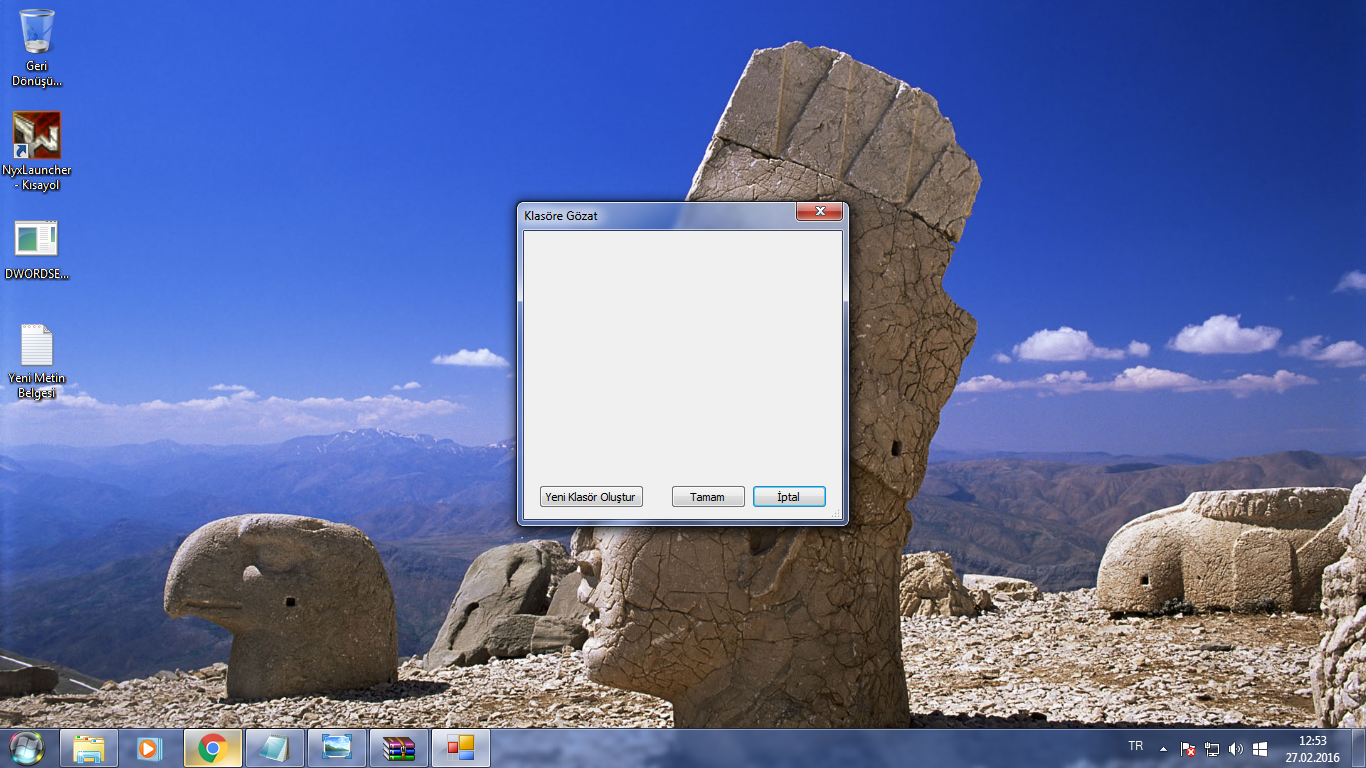Select the DWORDSE desktop file icon

pyautogui.click(x=37, y=250)
